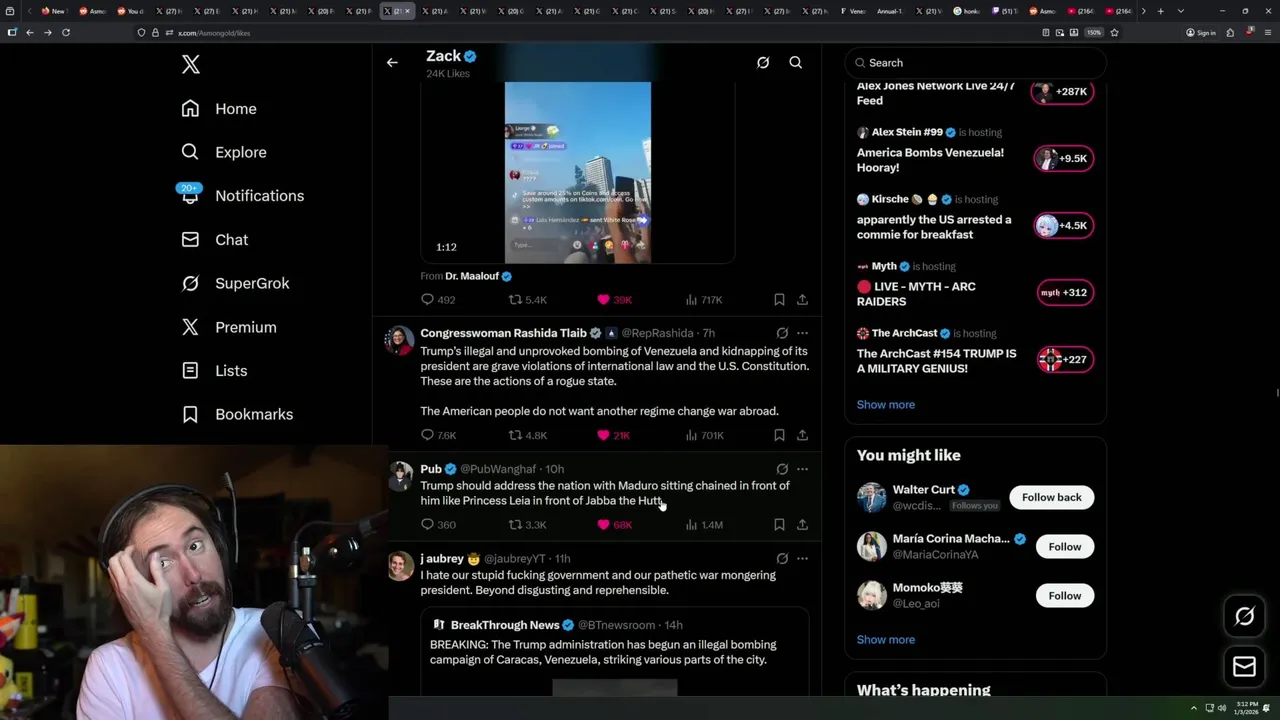Viewport: 1280px width, 720px height.
Task: Join Kirsche's +4.5K live stream
Action: point(1063,226)
